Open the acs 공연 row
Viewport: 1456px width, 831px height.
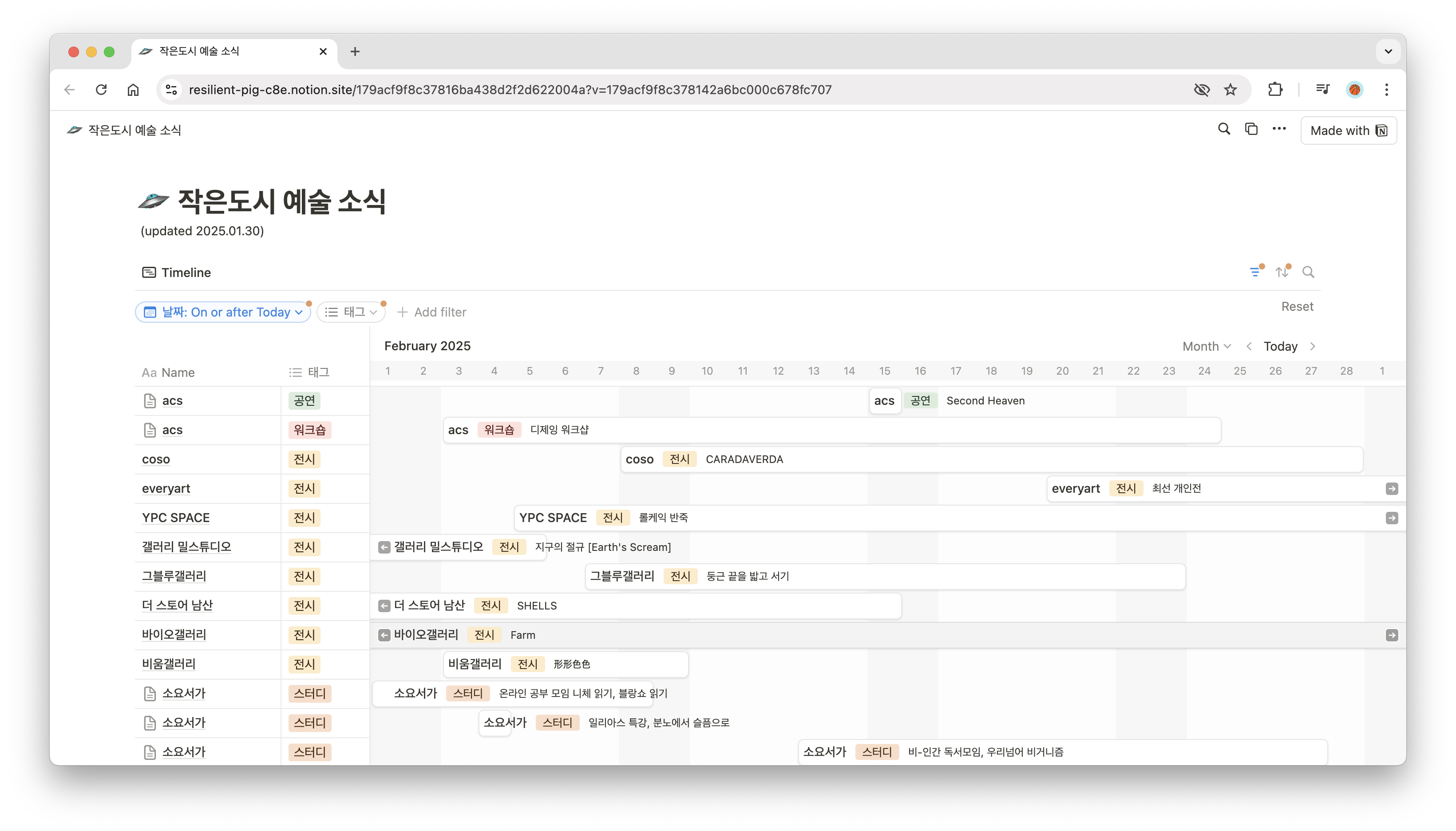click(x=172, y=401)
